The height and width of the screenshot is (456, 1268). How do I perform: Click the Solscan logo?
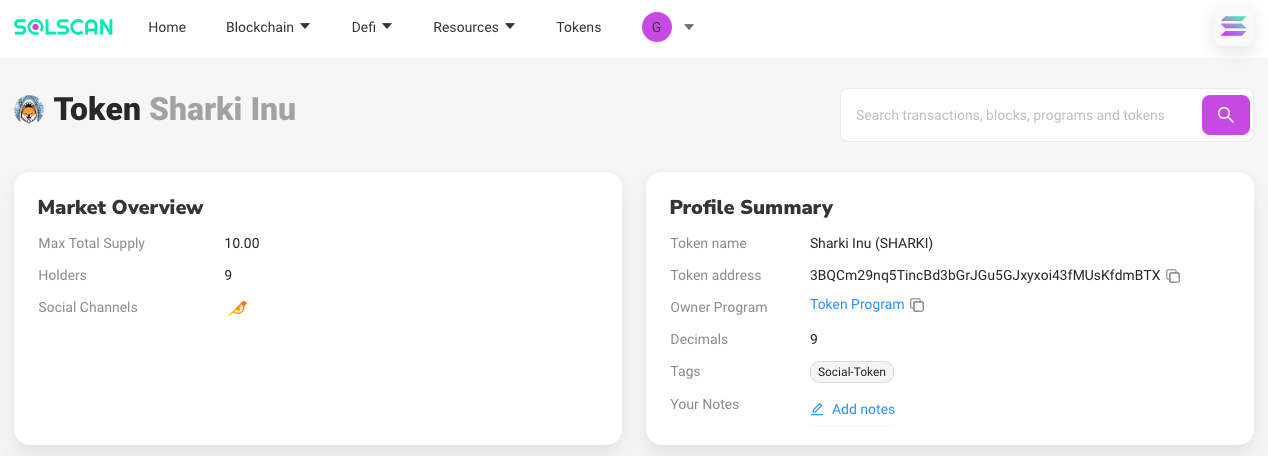63,27
